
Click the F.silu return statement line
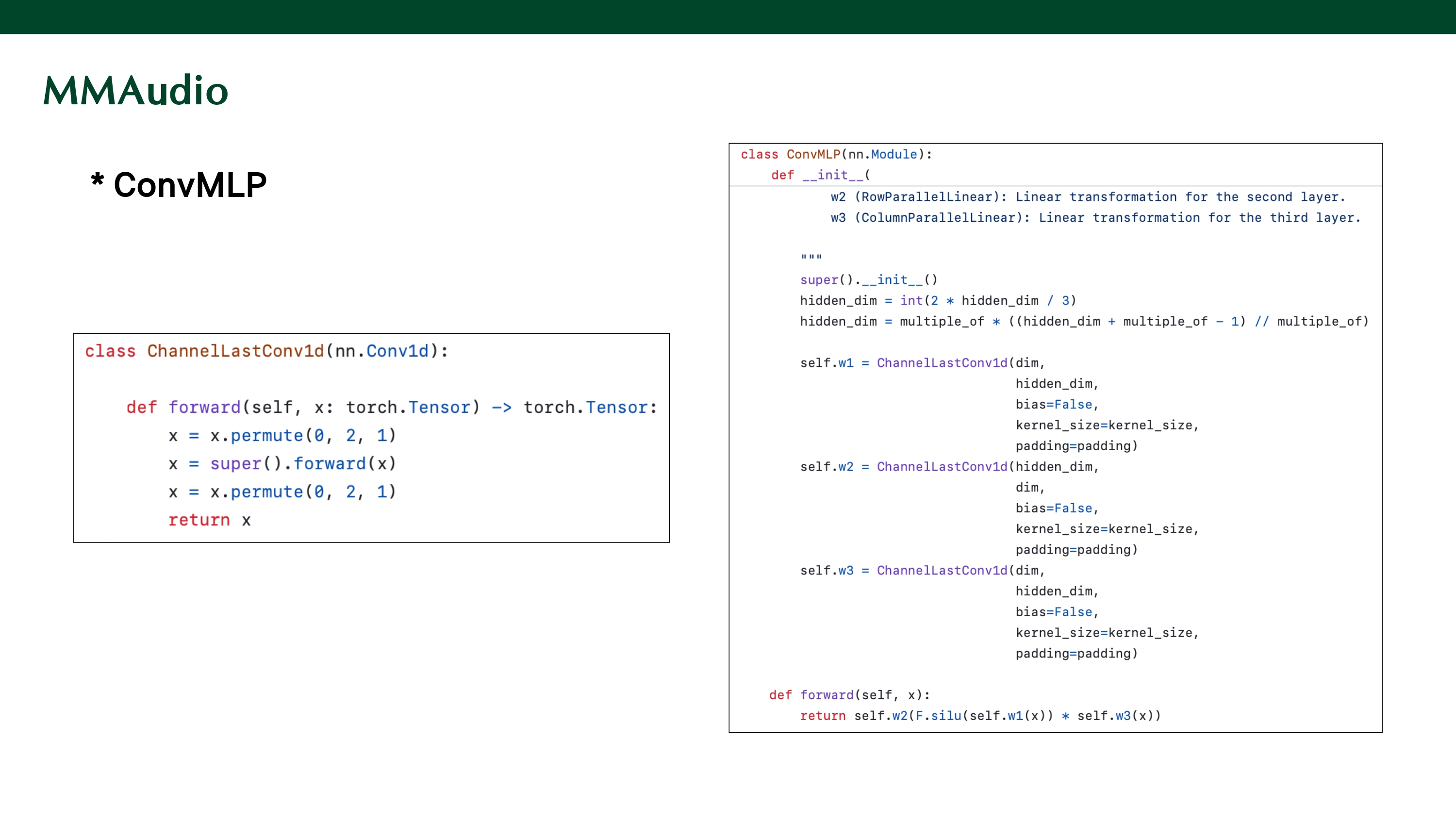980,716
